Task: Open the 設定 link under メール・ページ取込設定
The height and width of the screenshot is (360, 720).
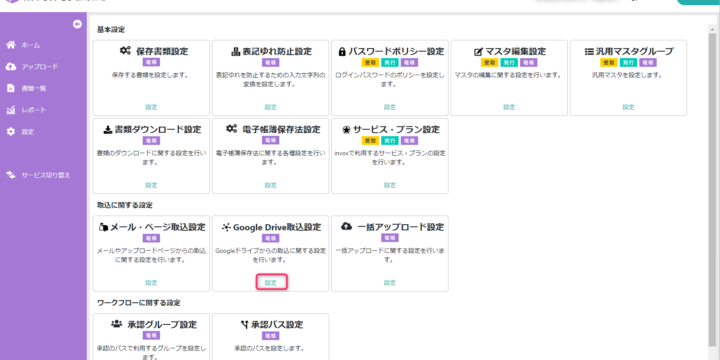Action: point(152,283)
